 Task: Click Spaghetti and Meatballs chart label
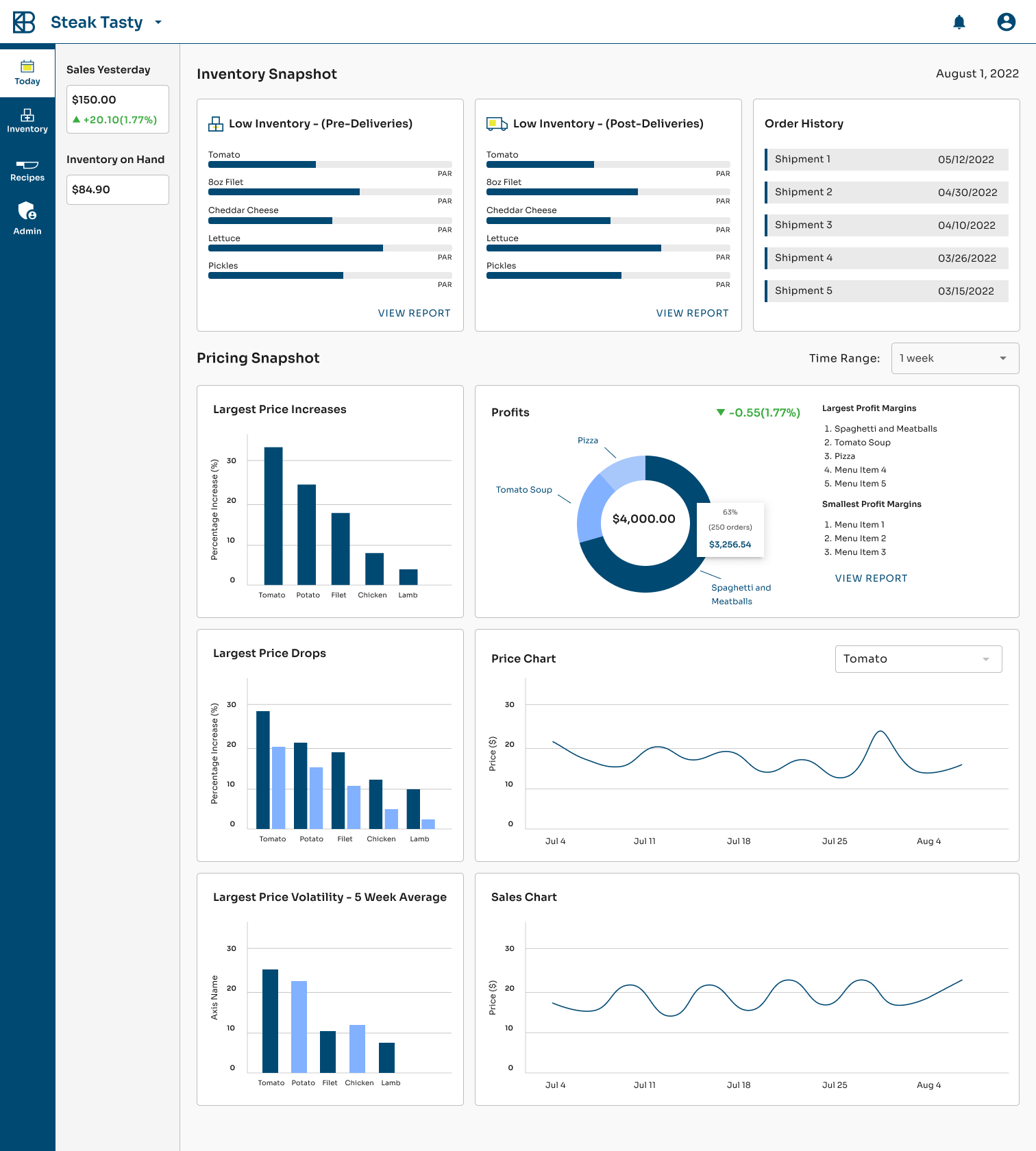click(741, 595)
